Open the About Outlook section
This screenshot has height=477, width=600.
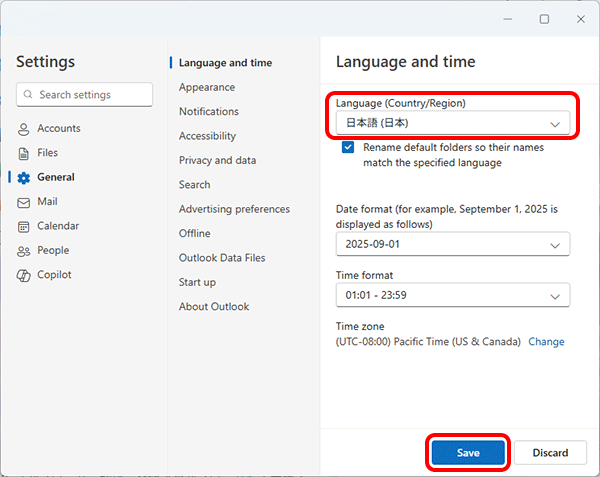pos(214,306)
